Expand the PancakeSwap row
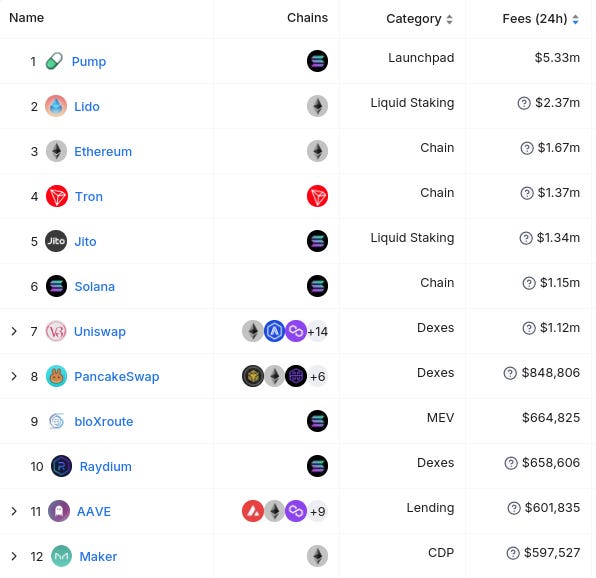Viewport: 596px width, 578px height. tap(14, 376)
